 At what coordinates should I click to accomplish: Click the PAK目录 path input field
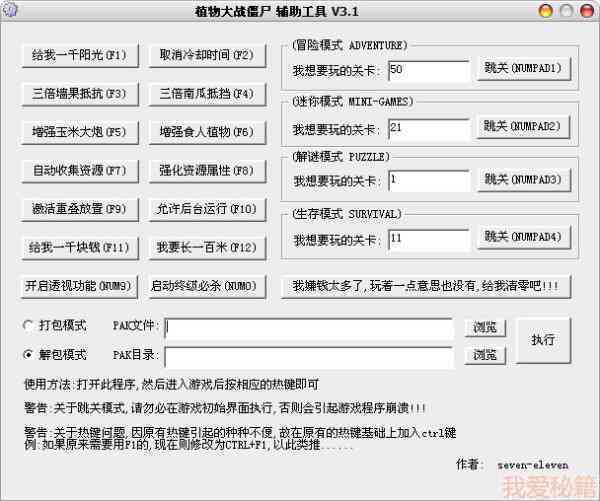point(309,357)
